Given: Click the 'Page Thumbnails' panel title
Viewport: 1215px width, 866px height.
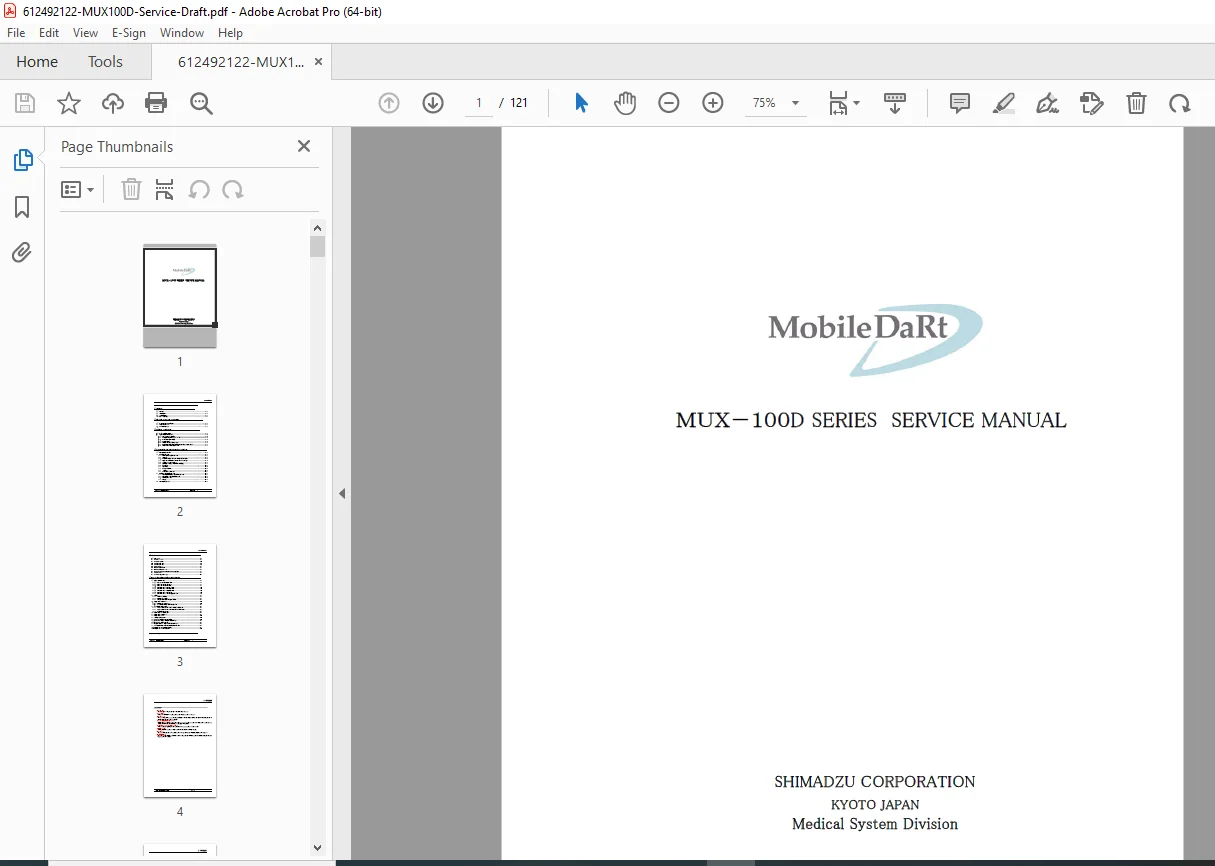Looking at the screenshot, I should pyautogui.click(x=117, y=147).
